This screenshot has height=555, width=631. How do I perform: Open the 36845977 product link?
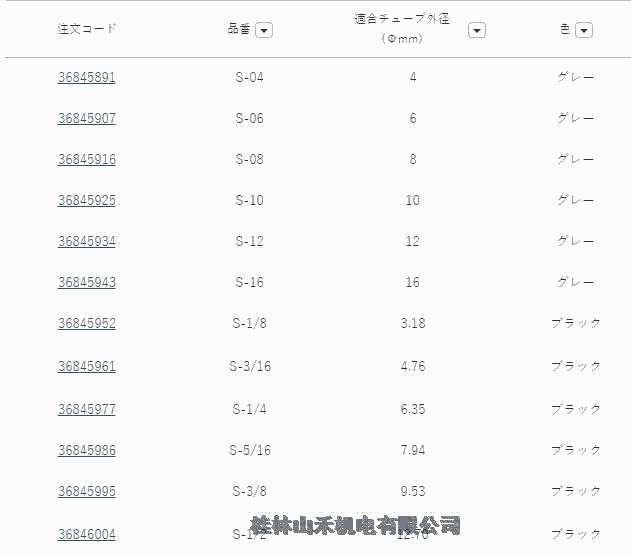click(x=87, y=408)
